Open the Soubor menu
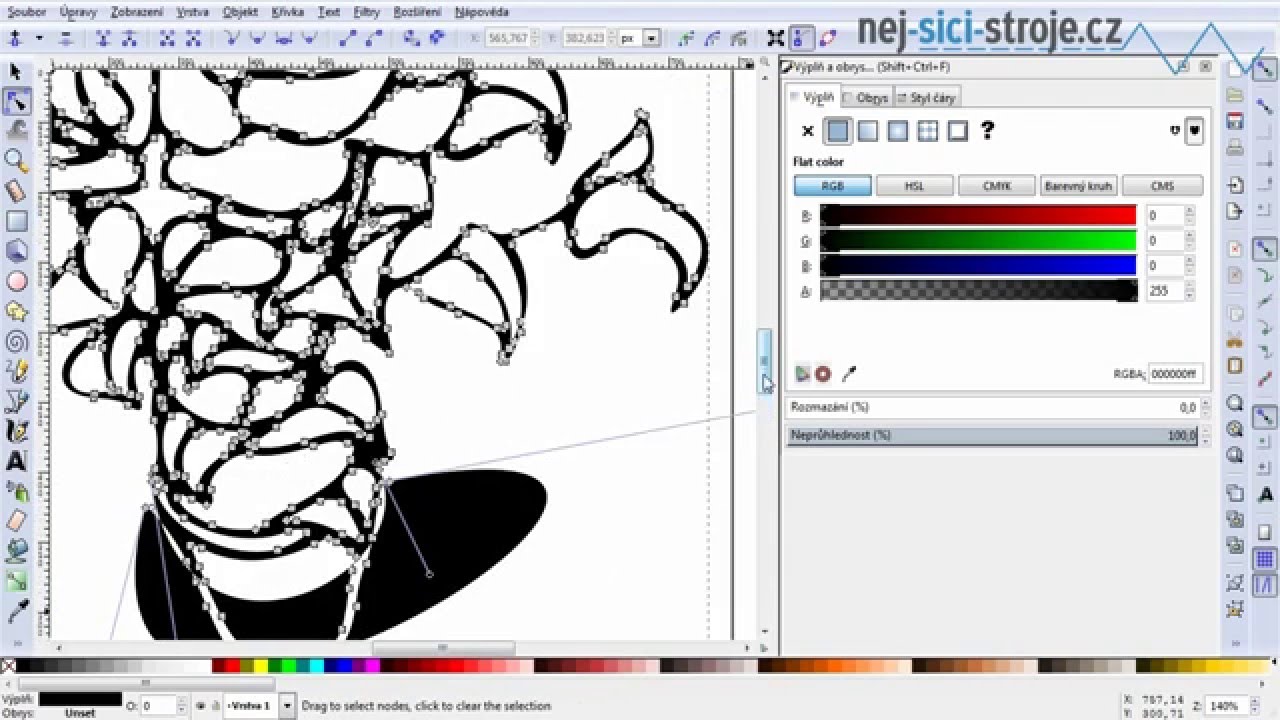Image resolution: width=1280 pixels, height=720 pixels. click(x=27, y=12)
